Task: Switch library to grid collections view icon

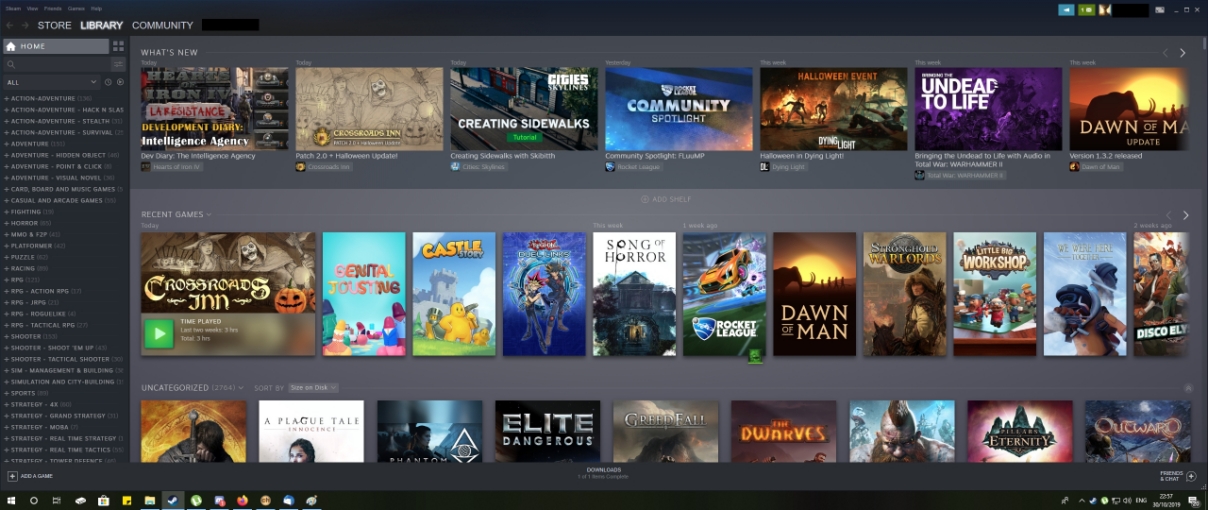Action: pyautogui.click(x=118, y=46)
